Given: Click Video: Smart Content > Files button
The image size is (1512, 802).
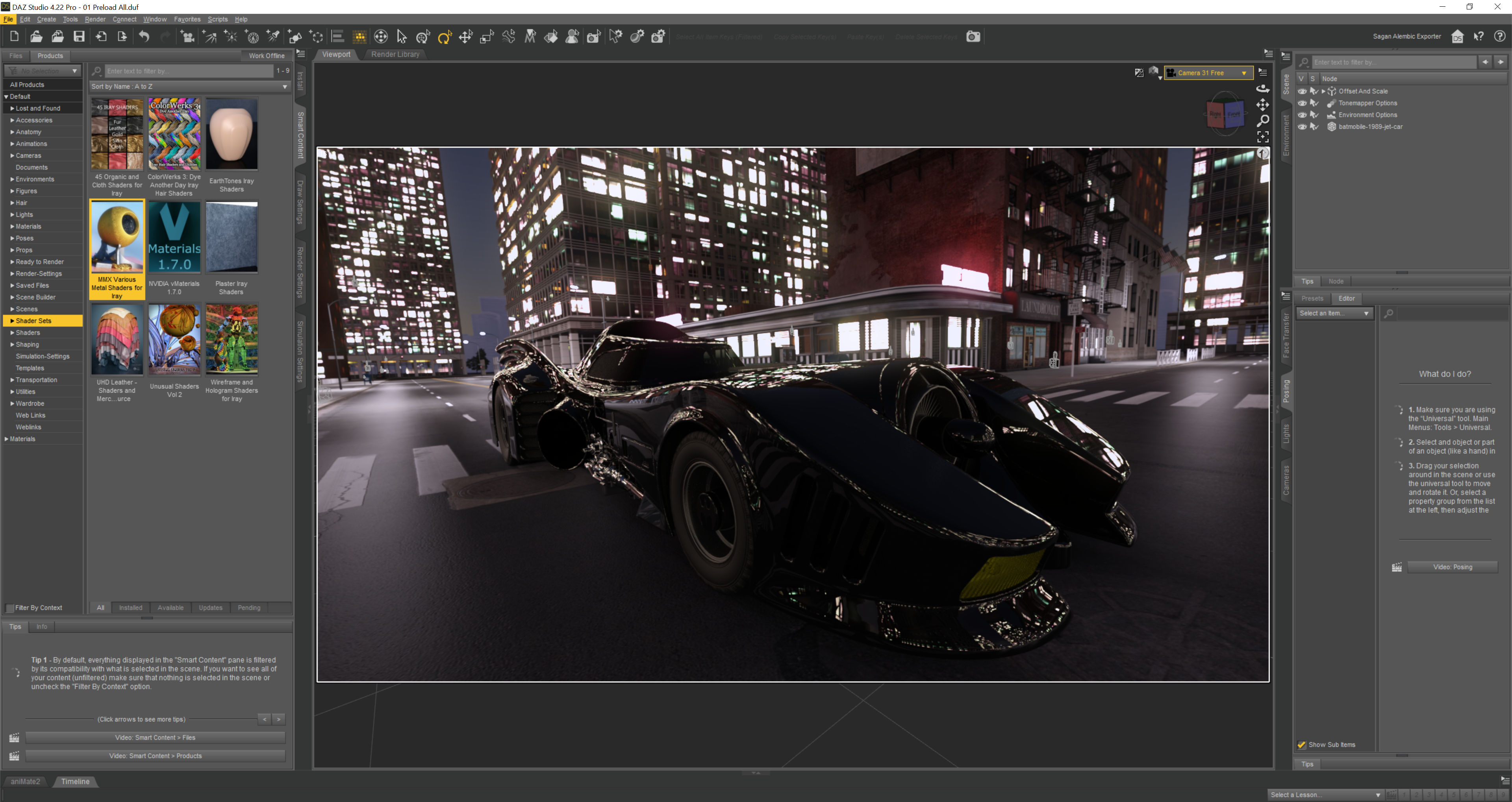Looking at the screenshot, I should tap(155, 737).
